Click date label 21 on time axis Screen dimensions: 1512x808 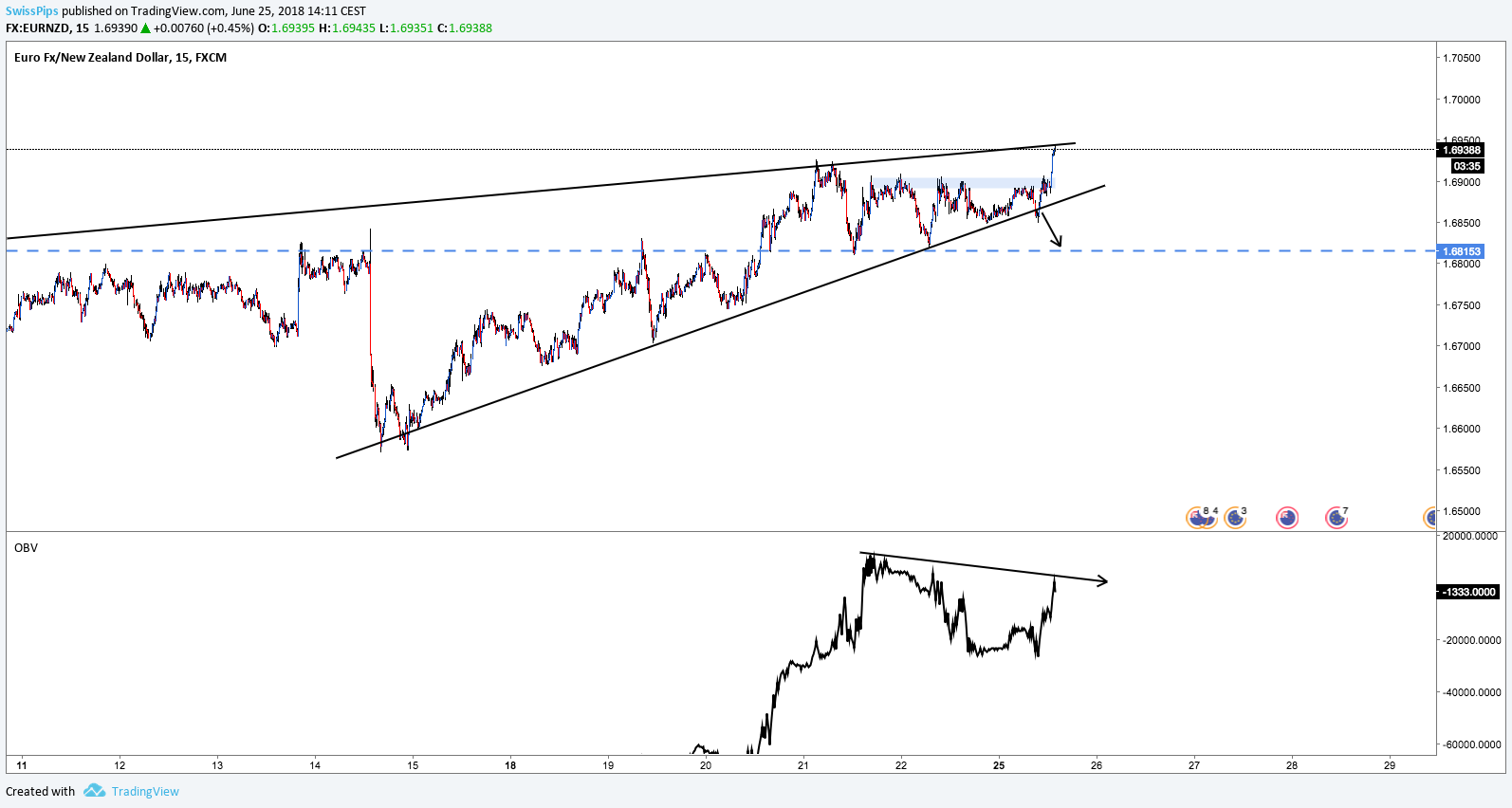(803, 765)
